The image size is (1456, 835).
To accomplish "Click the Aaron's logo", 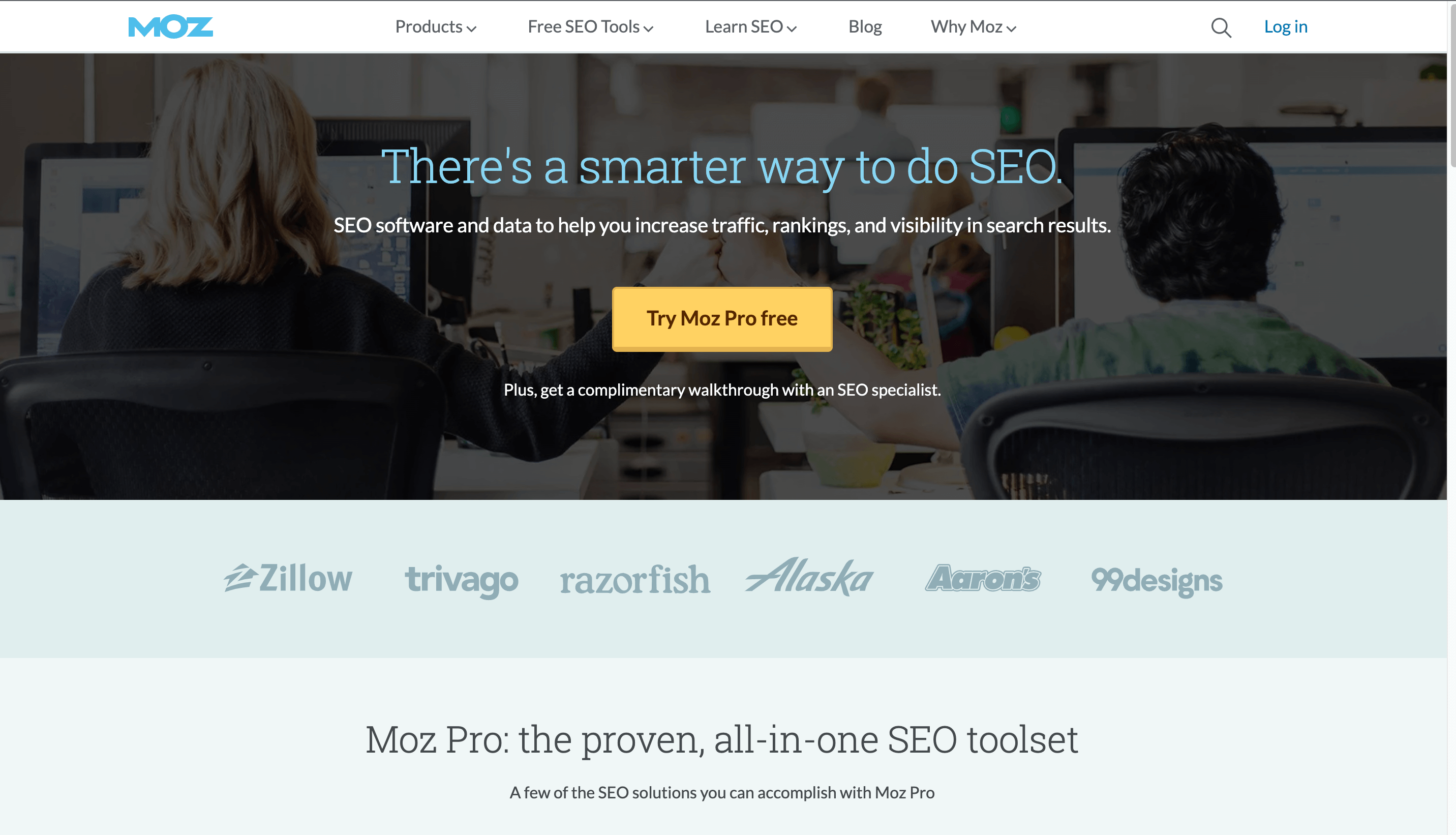I will tap(983, 578).
